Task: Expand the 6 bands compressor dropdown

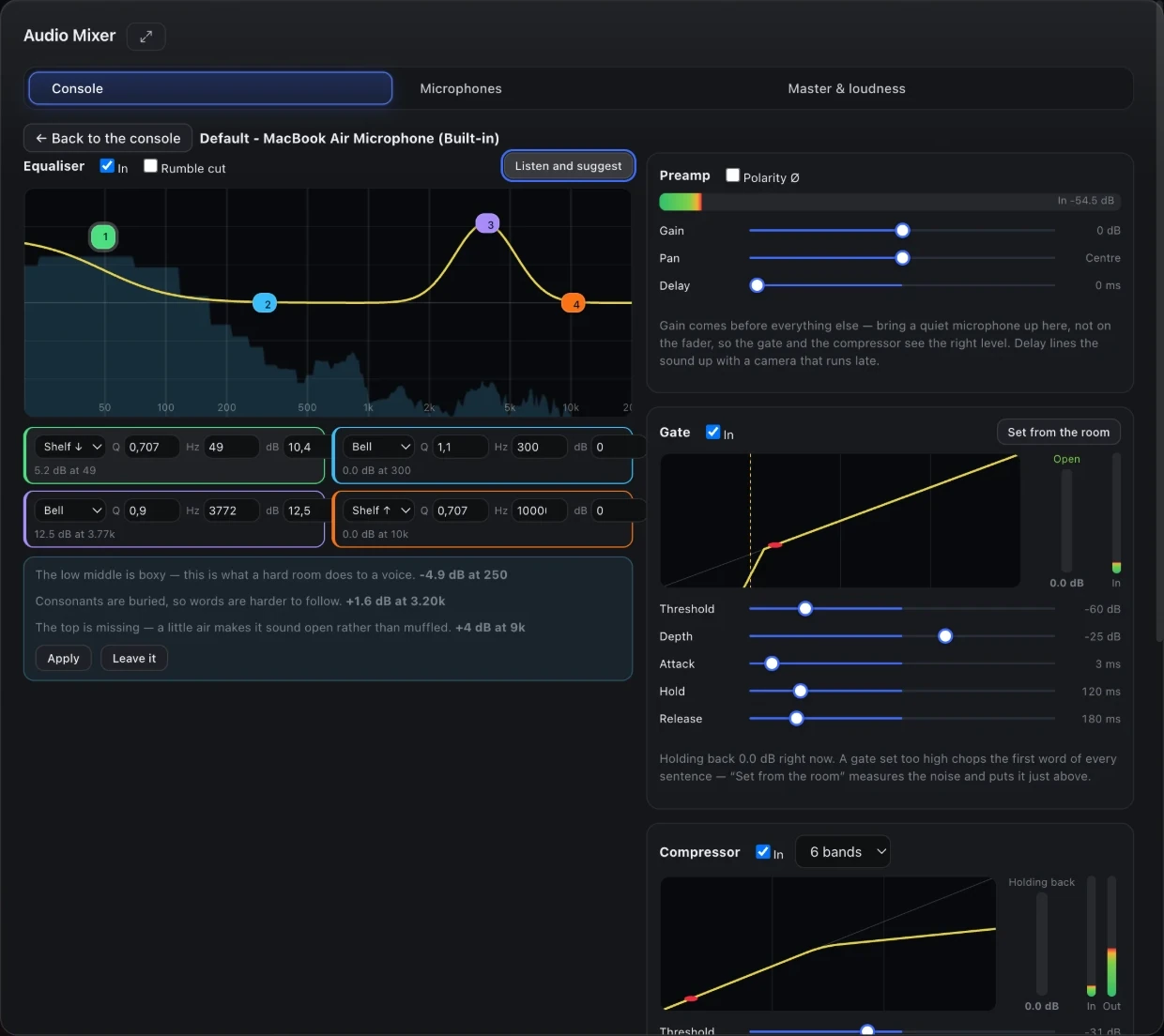Action: (843, 852)
